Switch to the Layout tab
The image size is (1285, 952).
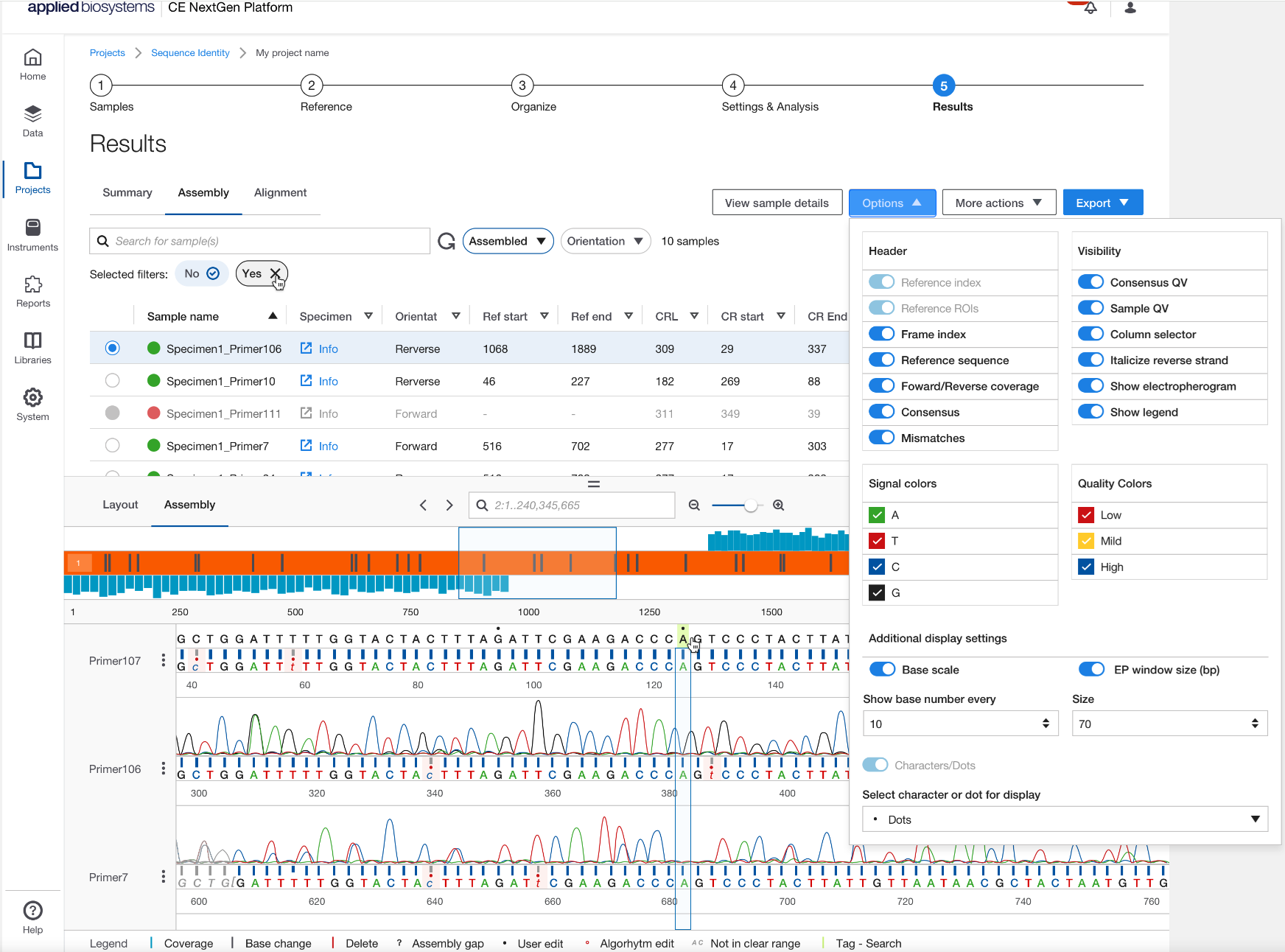tap(120, 505)
